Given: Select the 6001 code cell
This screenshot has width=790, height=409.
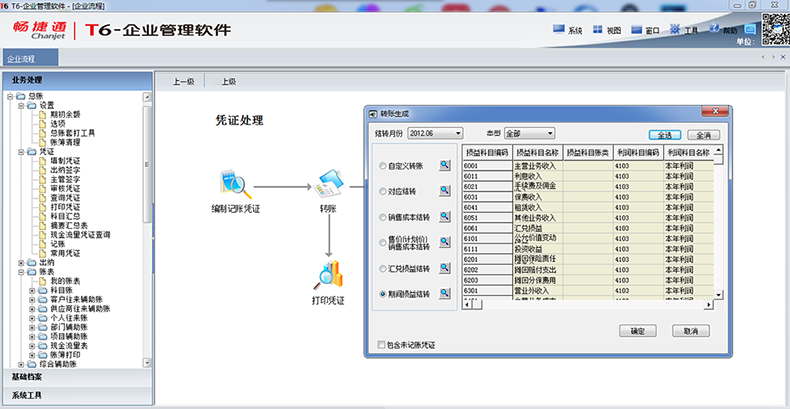Looking at the screenshot, I should pos(488,166).
